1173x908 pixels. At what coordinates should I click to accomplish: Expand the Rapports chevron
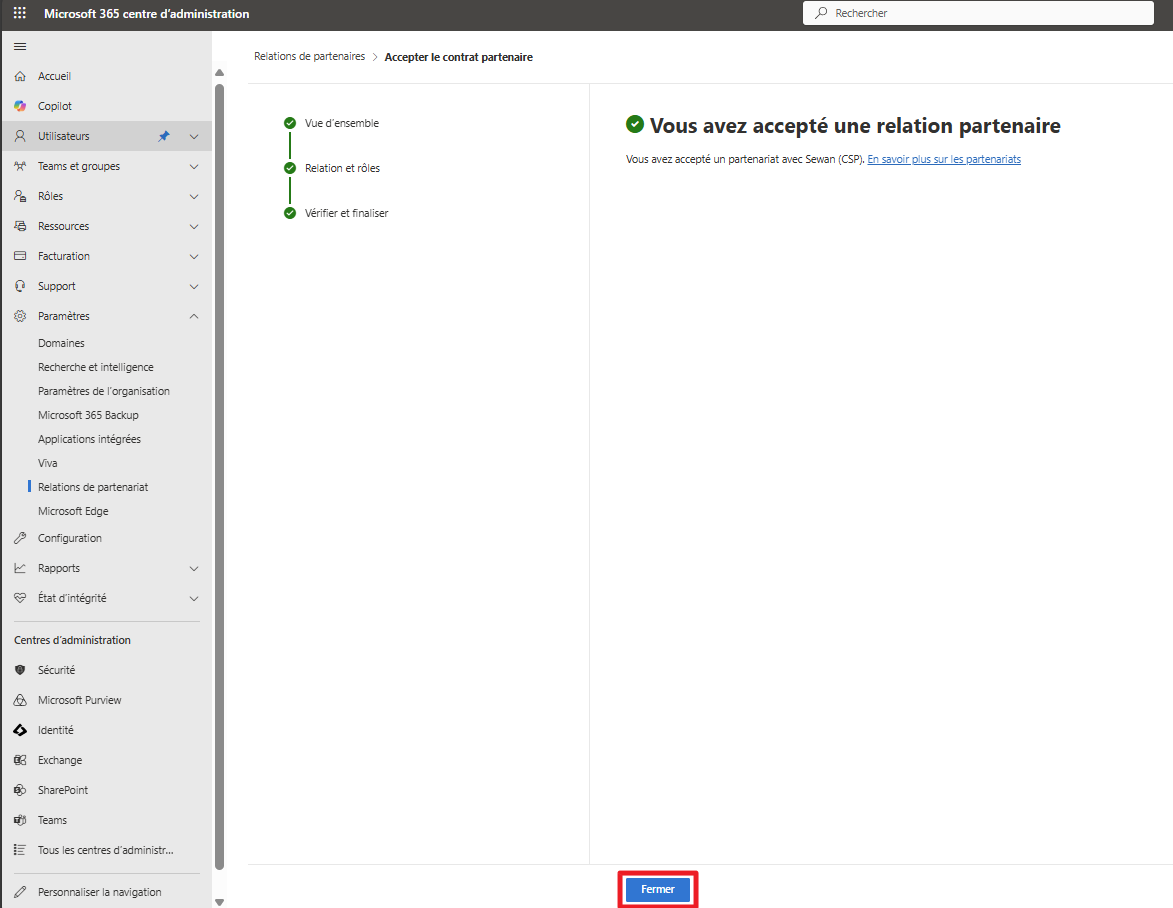[x=194, y=568]
